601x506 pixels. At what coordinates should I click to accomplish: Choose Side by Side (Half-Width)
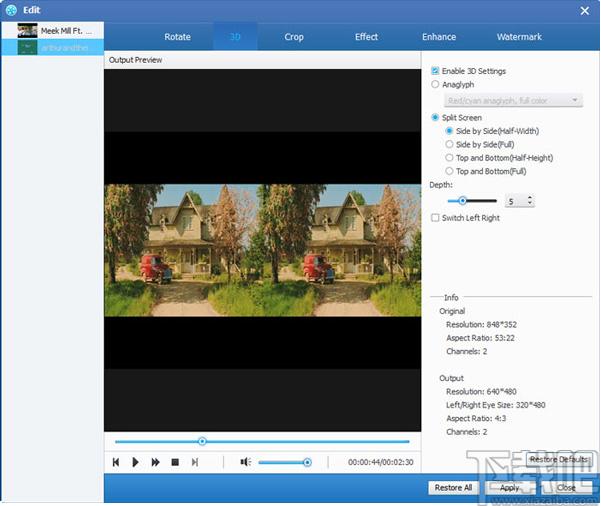(x=449, y=131)
